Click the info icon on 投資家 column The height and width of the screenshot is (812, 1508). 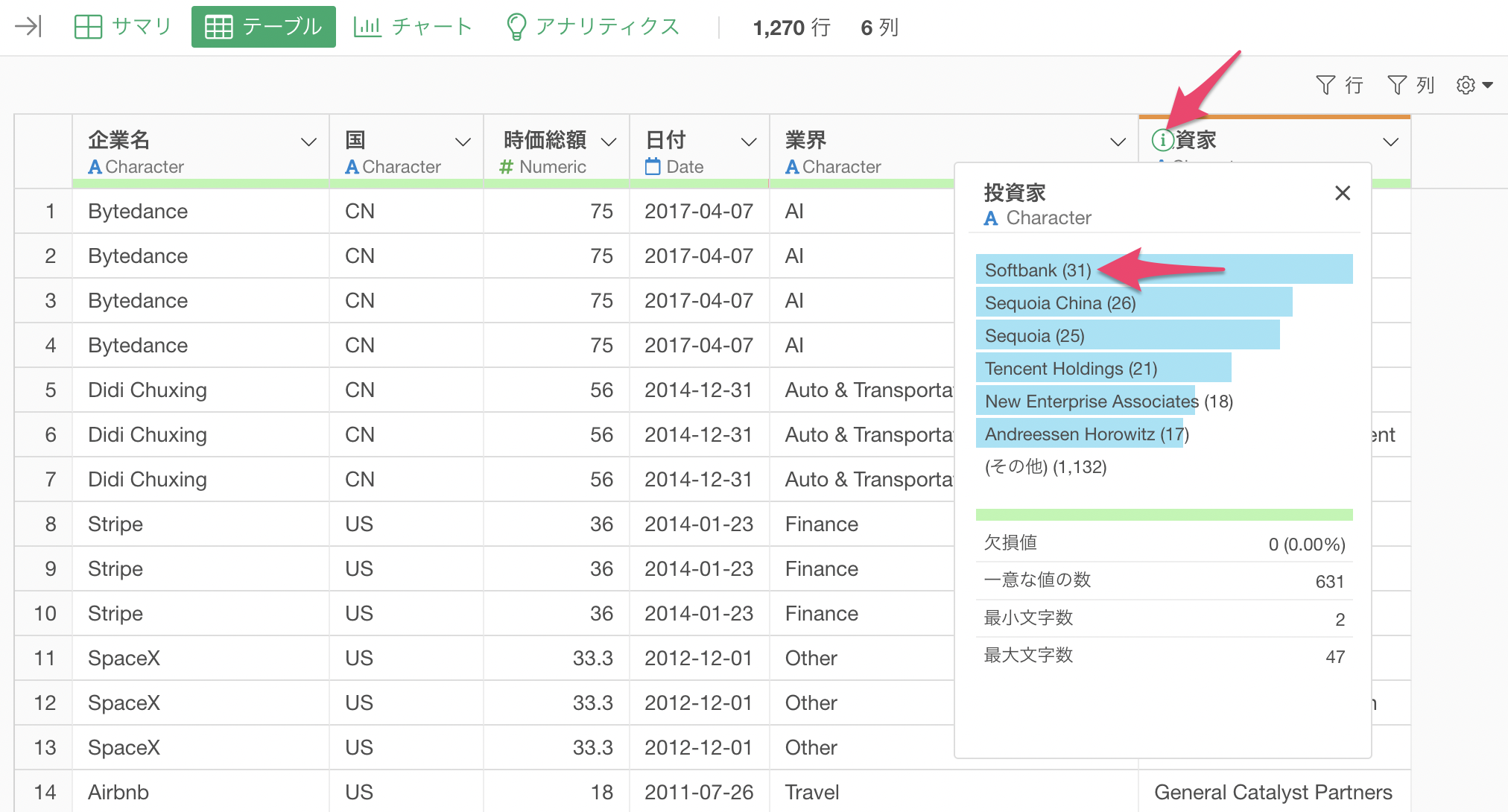point(1162,139)
